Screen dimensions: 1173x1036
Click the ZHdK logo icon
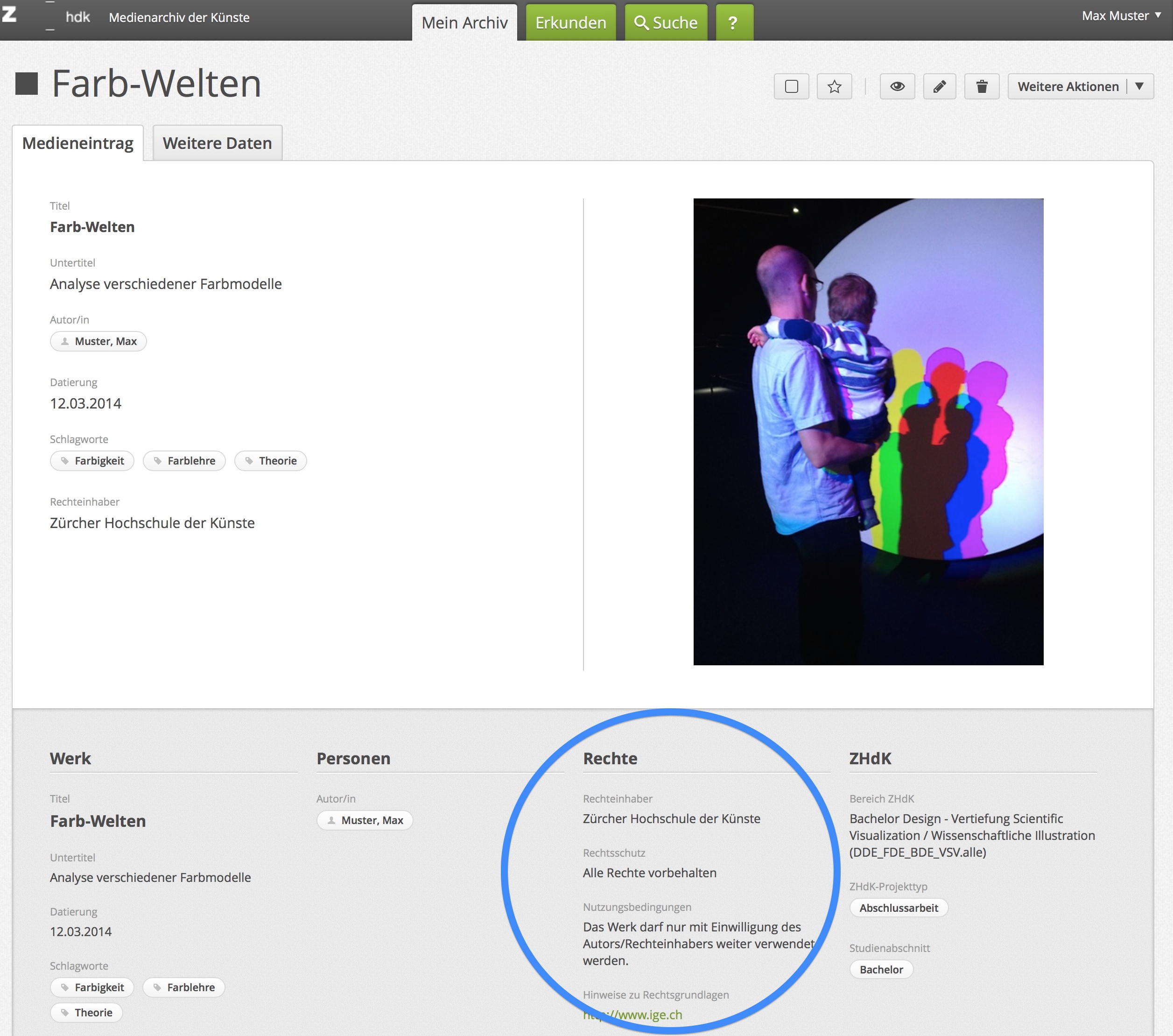[10, 14]
